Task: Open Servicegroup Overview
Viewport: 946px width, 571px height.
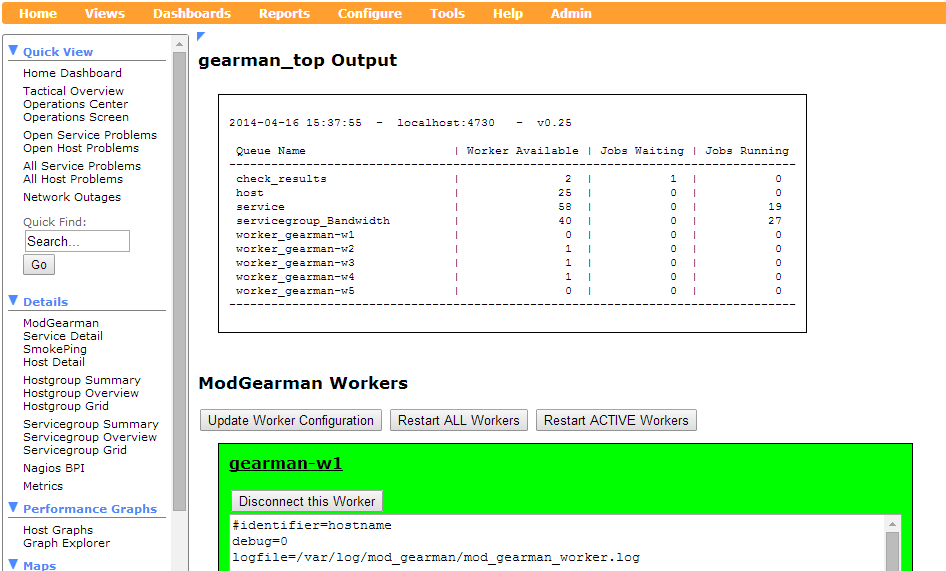Action: point(90,437)
